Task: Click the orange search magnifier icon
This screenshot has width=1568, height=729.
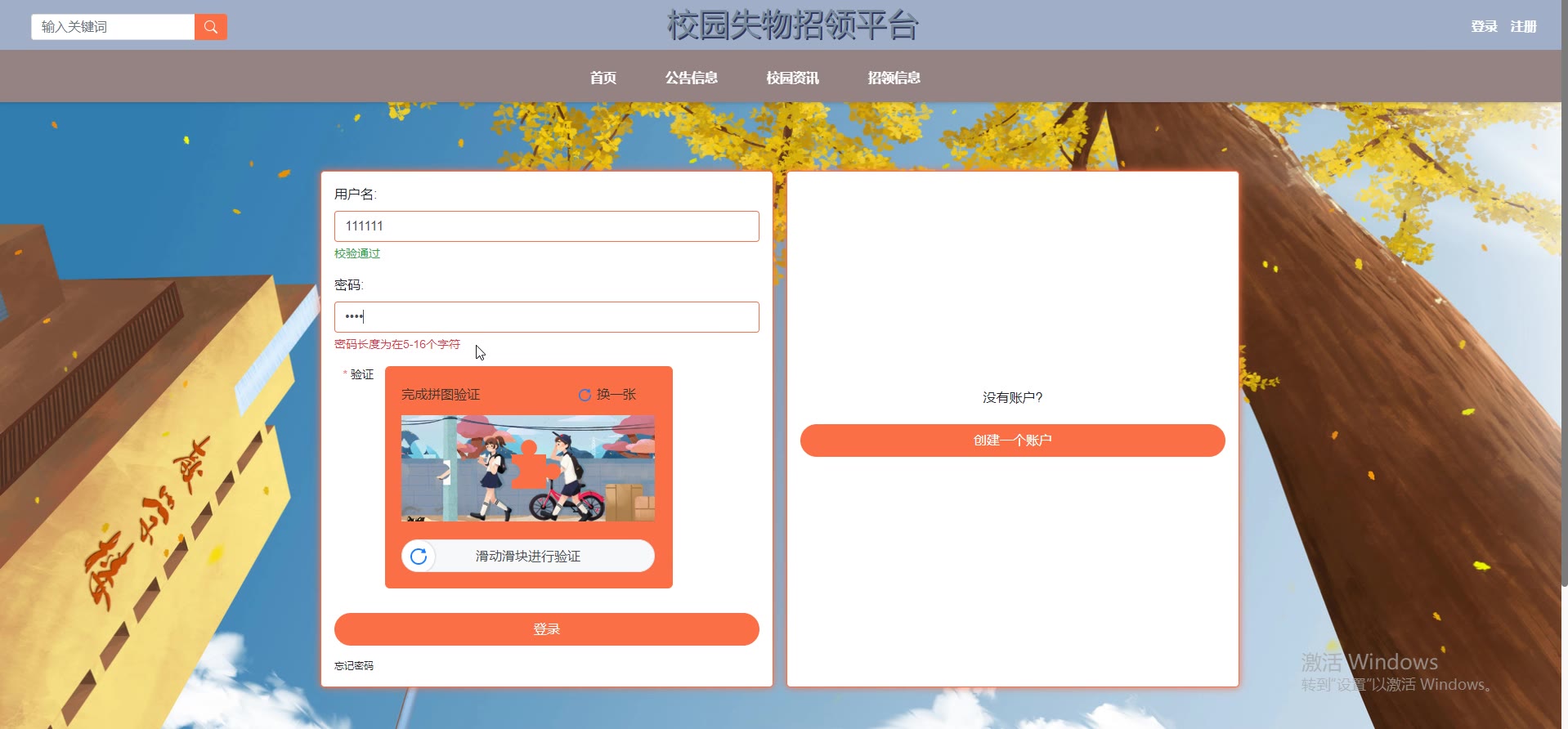Action: [210, 27]
